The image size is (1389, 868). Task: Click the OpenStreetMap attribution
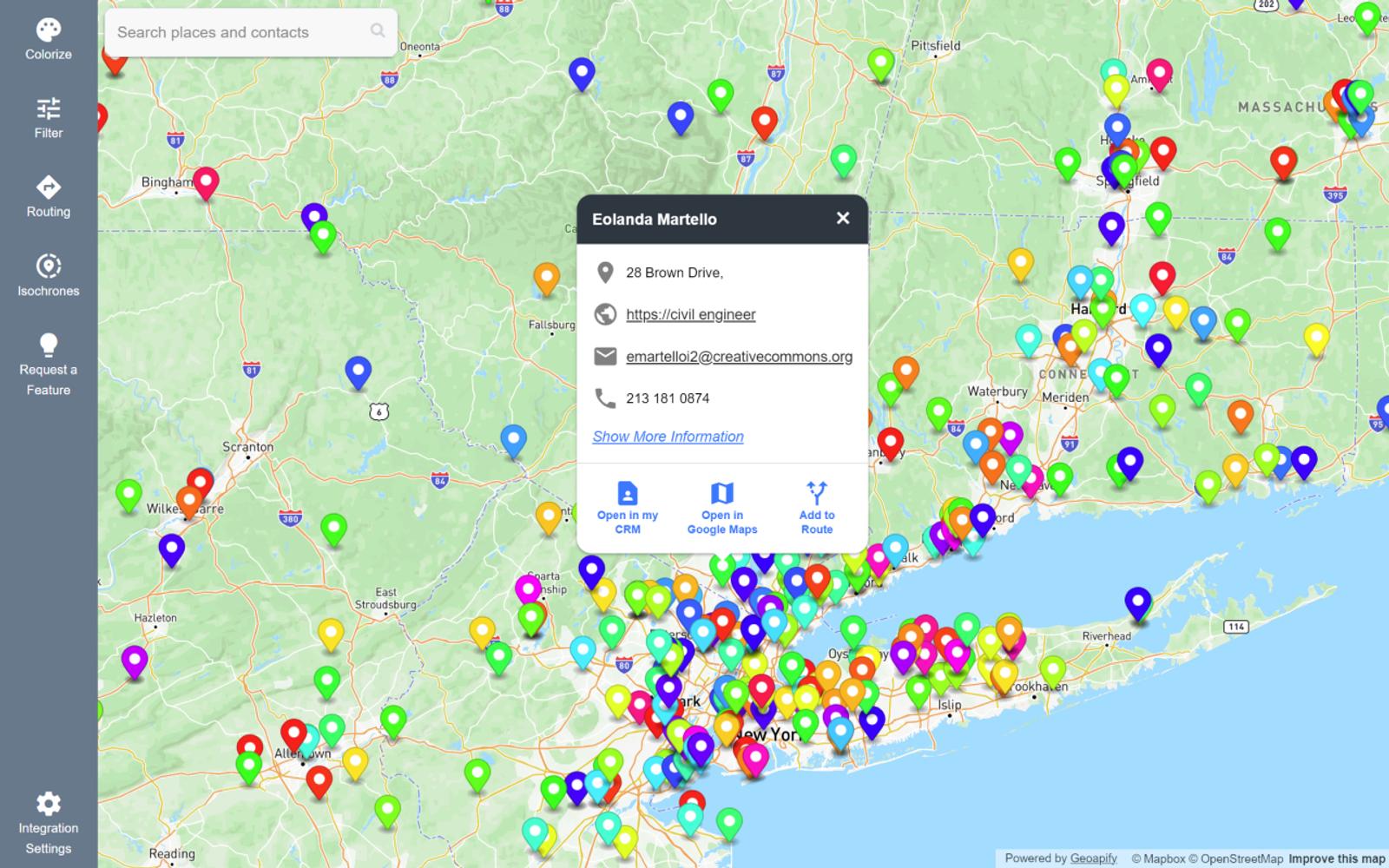1235,858
